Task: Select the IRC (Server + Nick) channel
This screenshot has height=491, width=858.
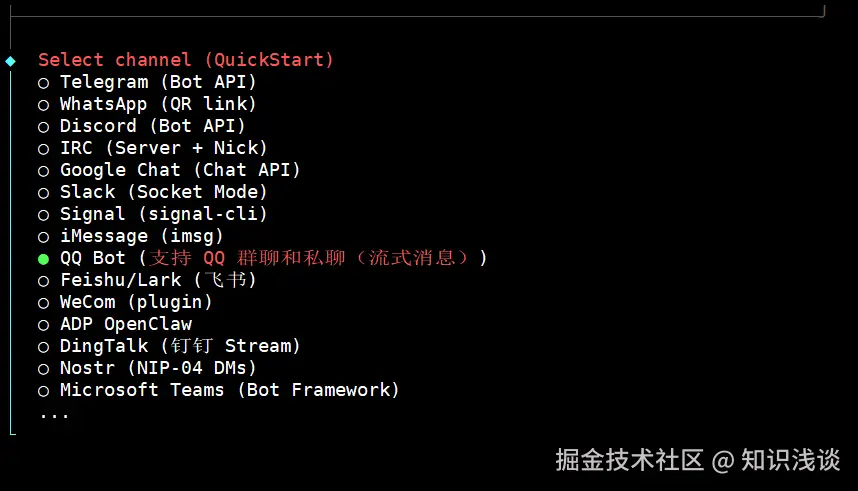Action: point(44,149)
